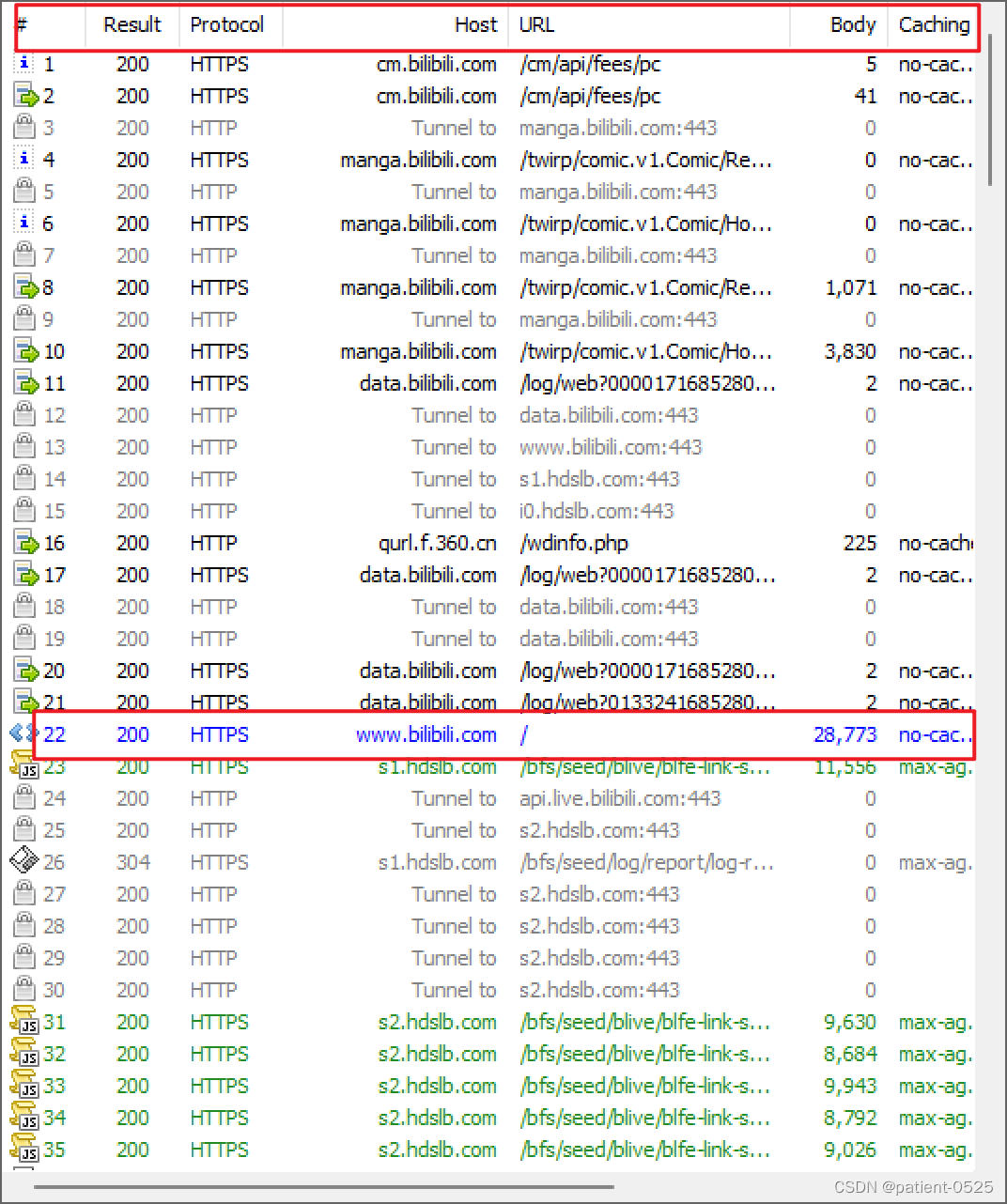Select body size 9,630 in session 31

coord(850,1022)
